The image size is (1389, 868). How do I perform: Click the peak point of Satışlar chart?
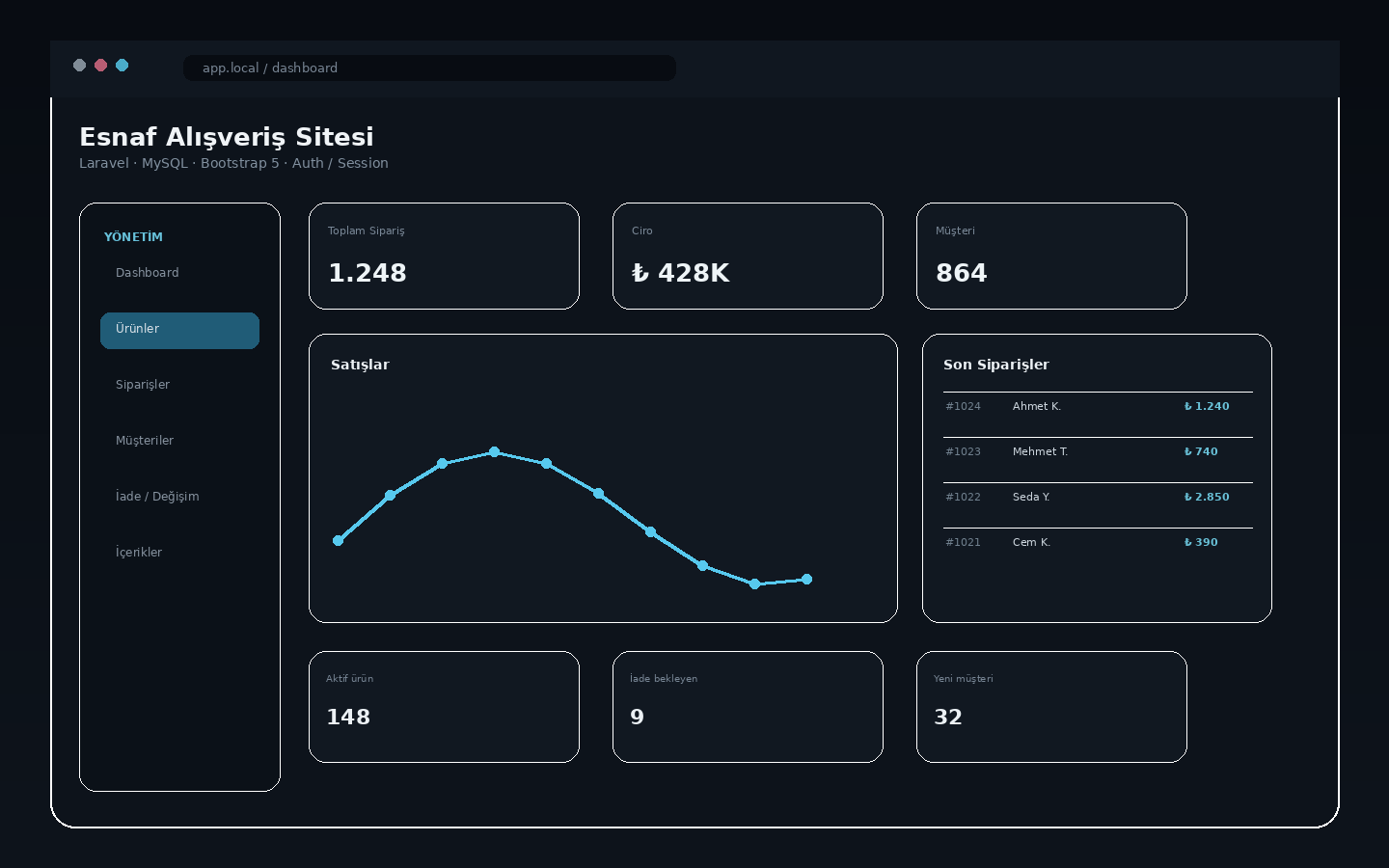click(494, 452)
